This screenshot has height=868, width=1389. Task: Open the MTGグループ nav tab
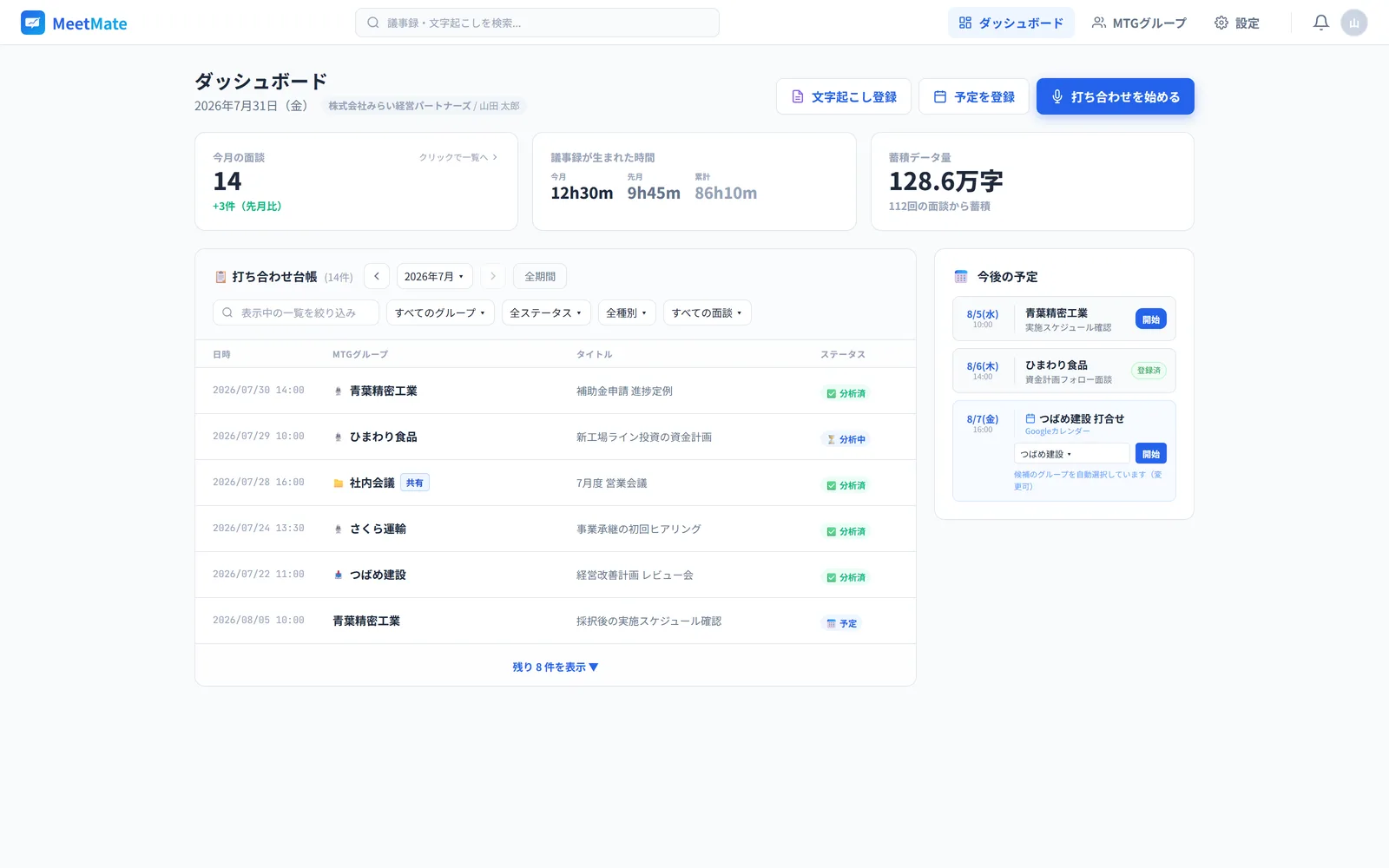(1139, 23)
